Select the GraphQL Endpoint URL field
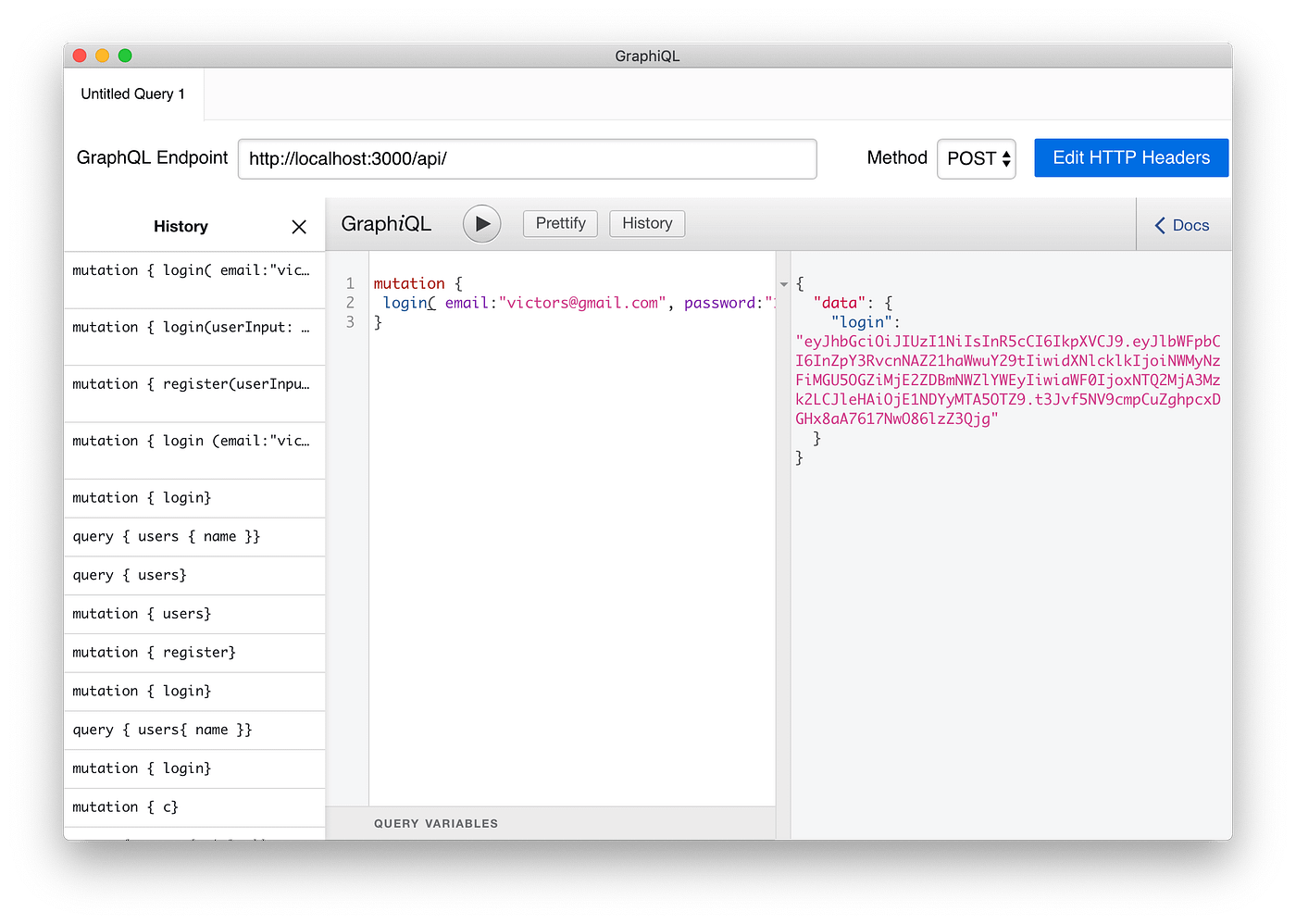 click(x=527, y=158)
